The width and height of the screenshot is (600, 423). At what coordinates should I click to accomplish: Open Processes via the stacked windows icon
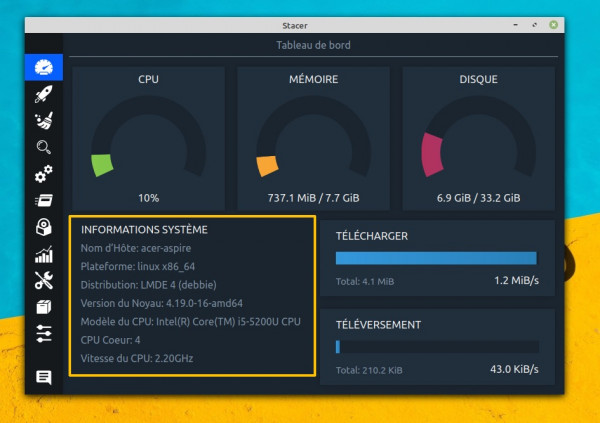[43, 201]
